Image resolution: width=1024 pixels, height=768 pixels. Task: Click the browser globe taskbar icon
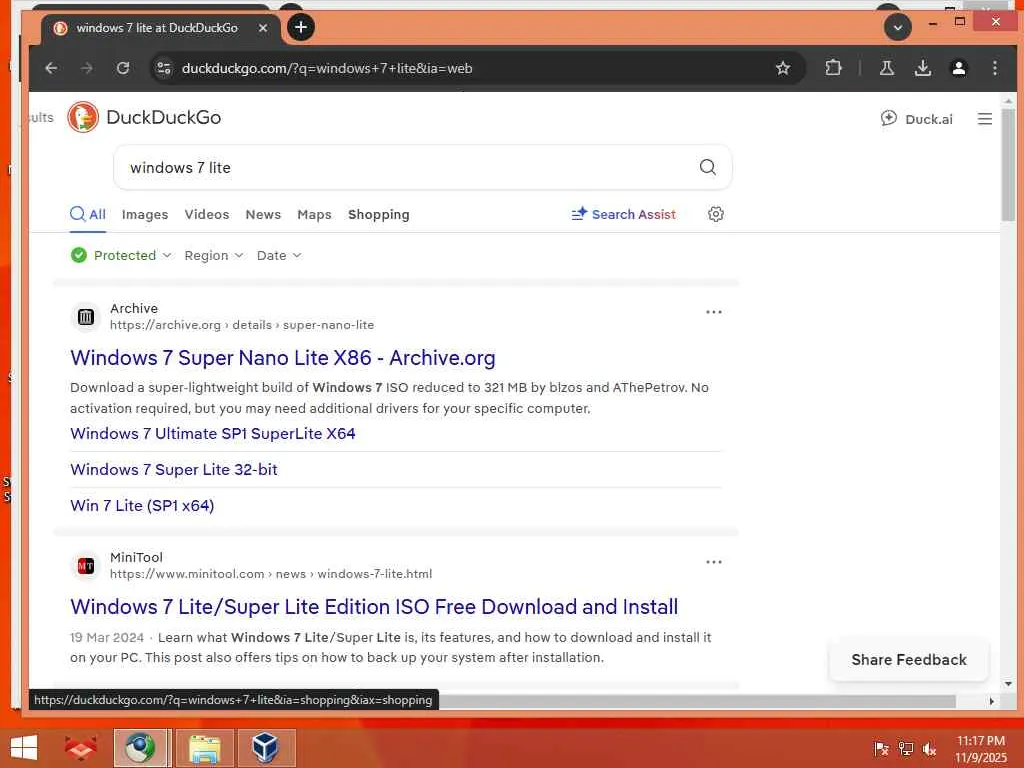141,748
